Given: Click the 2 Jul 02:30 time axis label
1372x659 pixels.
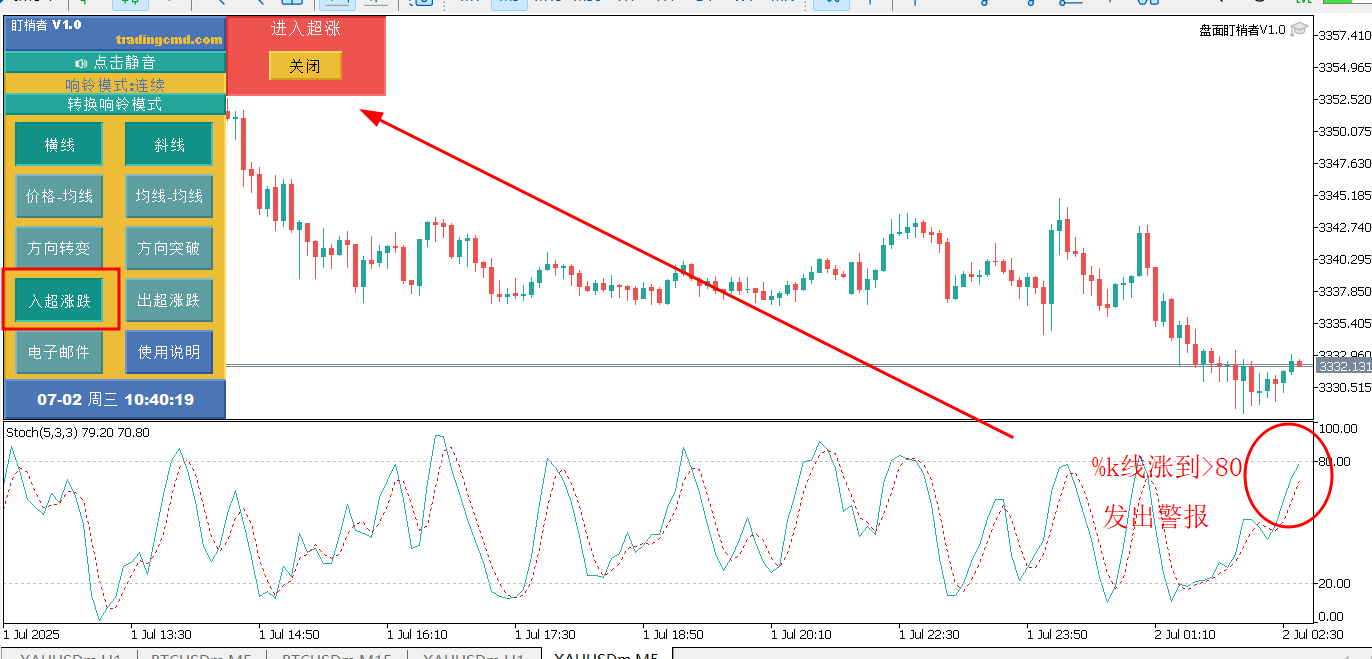Looking at the screenshot, I should click(1314, 634).
